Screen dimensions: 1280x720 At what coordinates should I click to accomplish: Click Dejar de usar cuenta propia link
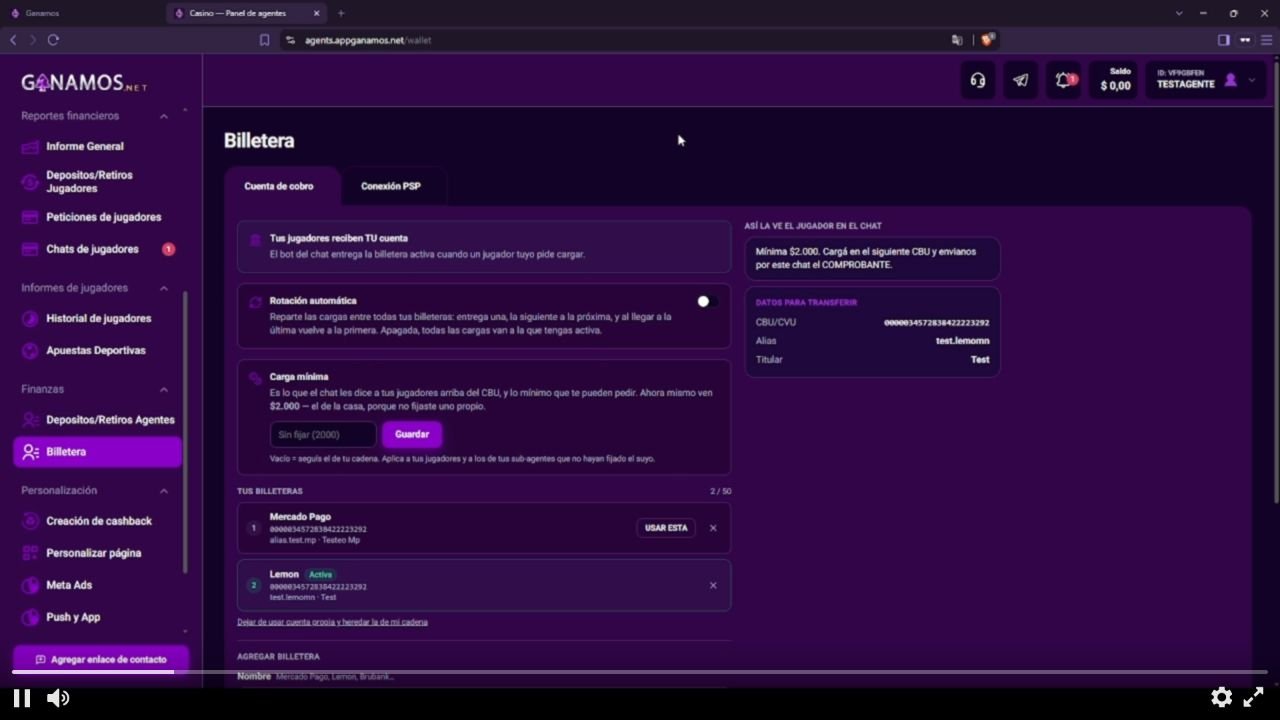tap(332, 622)
